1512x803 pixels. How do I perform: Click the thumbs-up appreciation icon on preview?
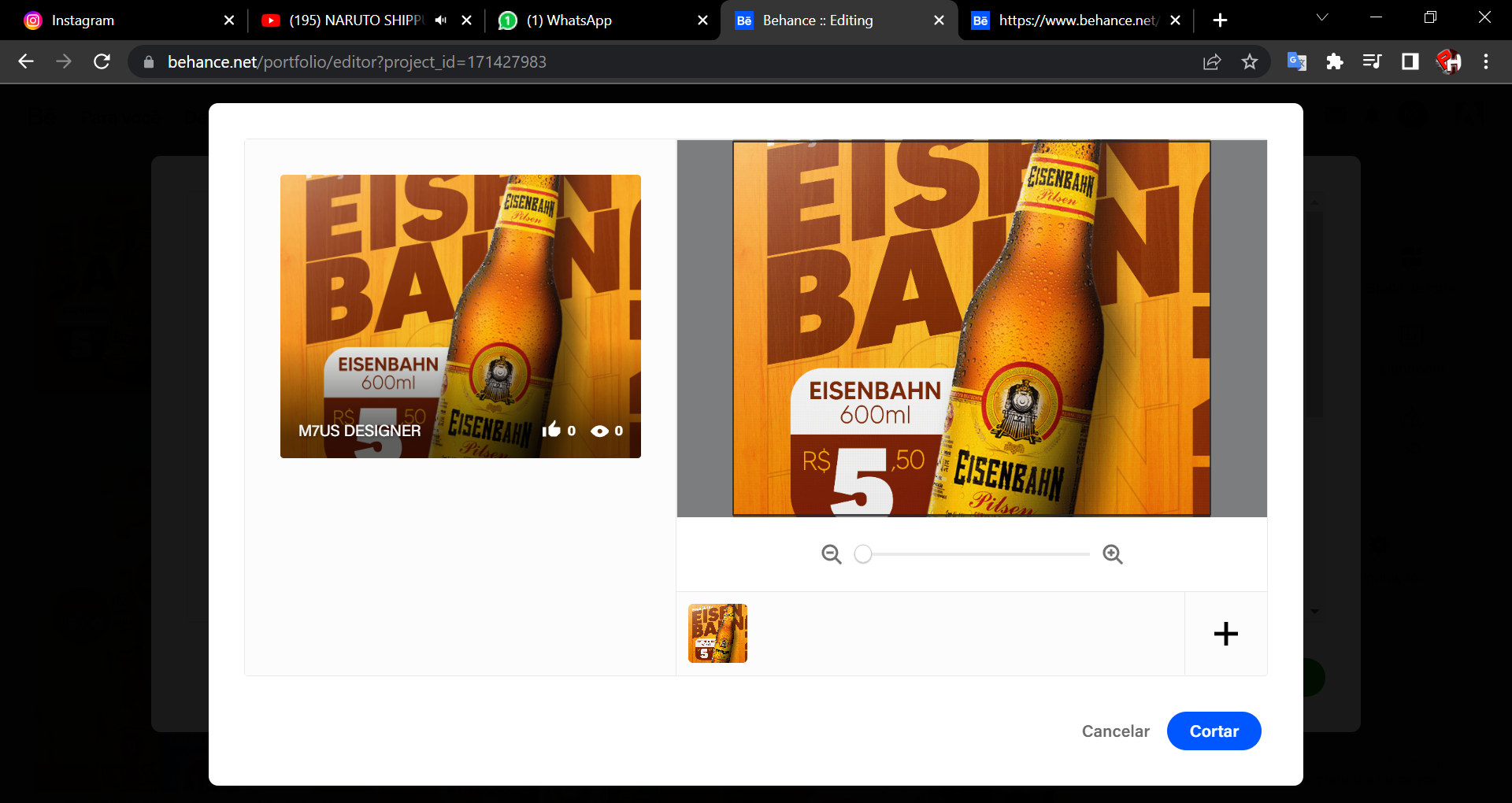(551, 430)
